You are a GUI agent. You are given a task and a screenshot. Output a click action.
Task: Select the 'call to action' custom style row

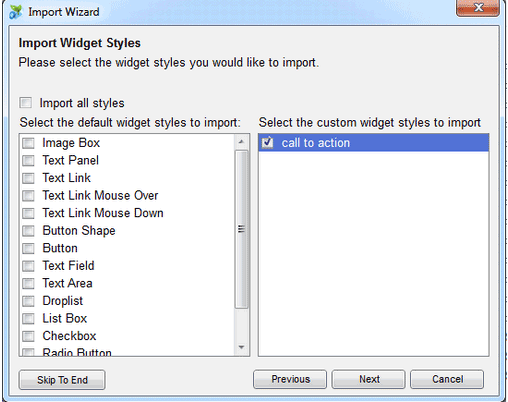click(x=374, y=143)
